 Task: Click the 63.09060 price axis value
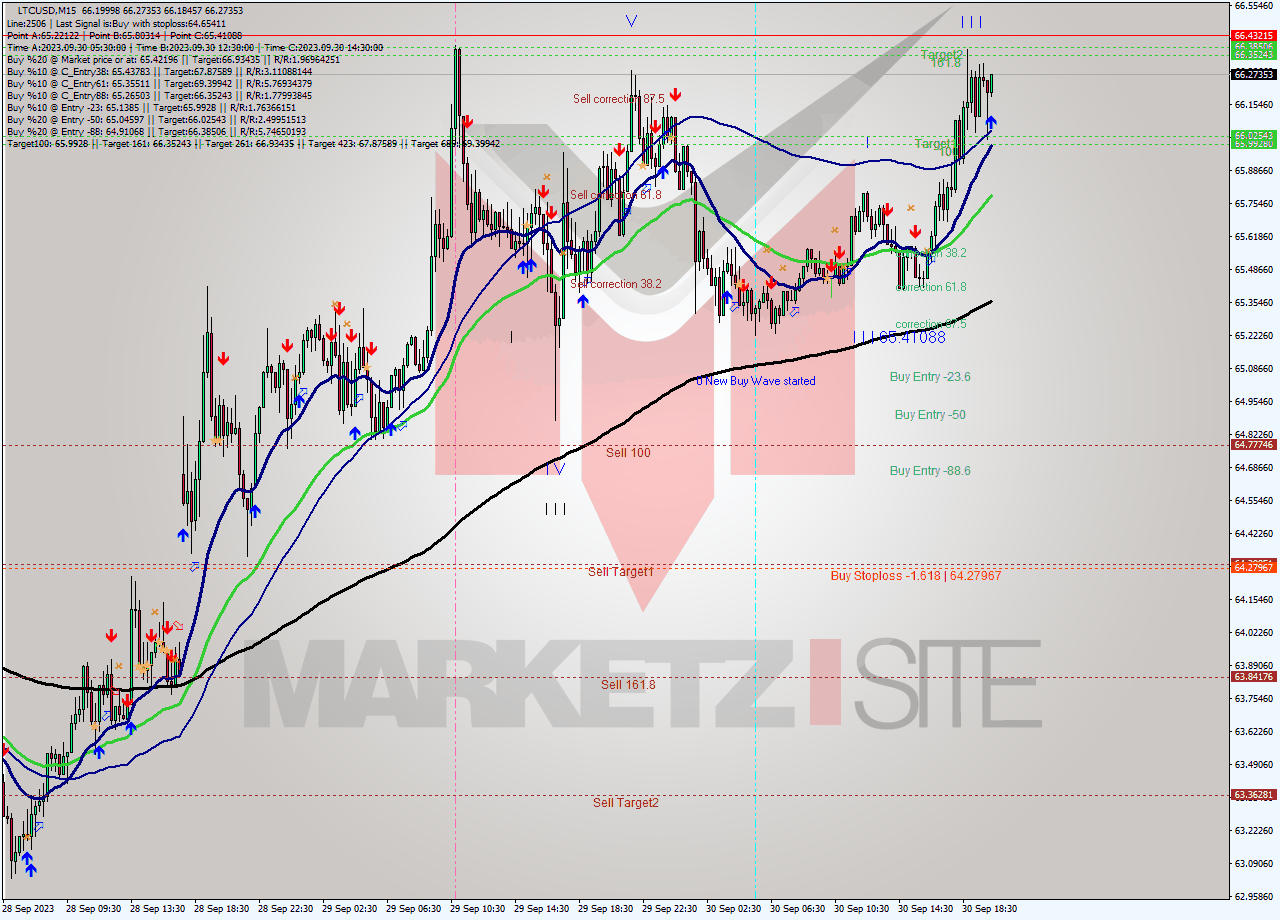click(1253, 864)
